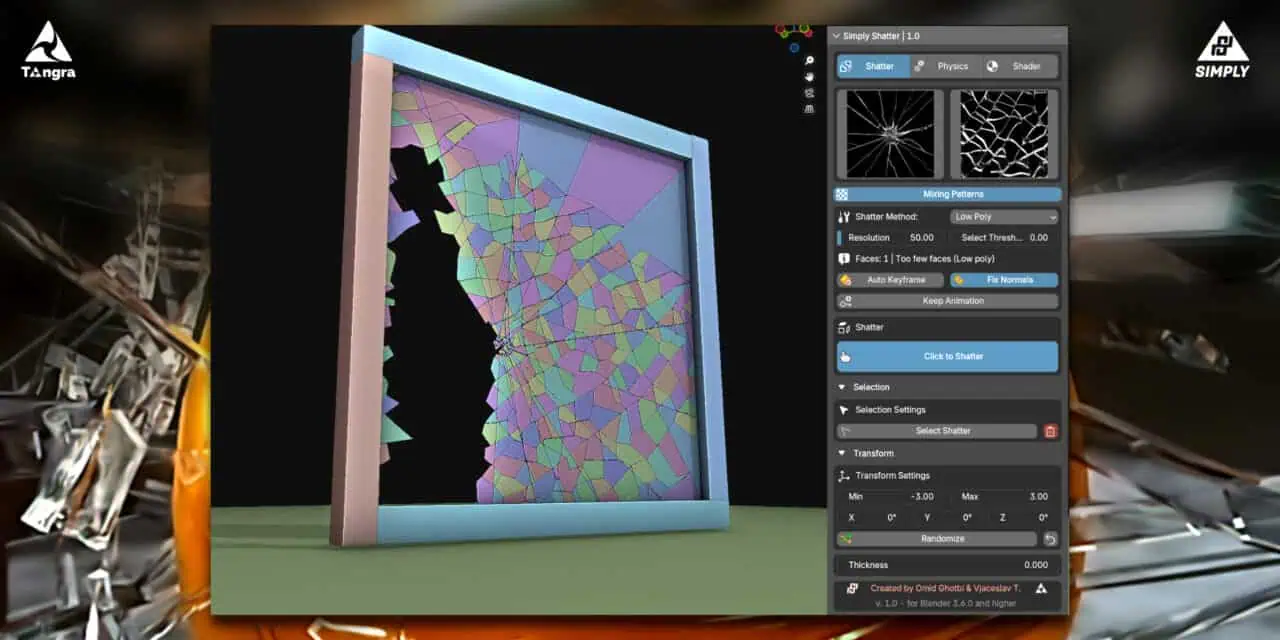The height and width of the screenshot is (640, 1280).
Task: Select the pan hand icon in viewport
Action: 809,77
